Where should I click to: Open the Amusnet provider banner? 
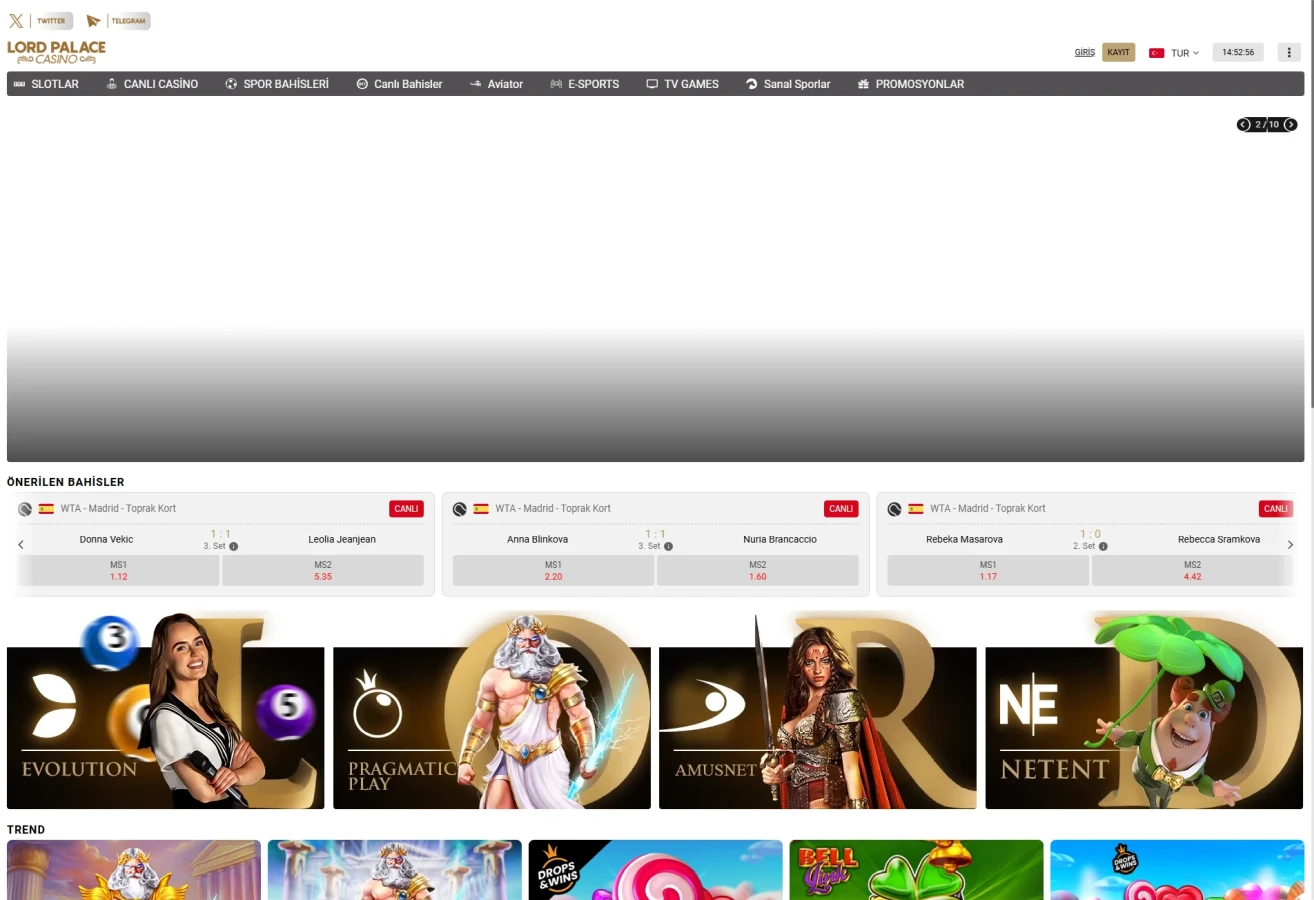818,711
